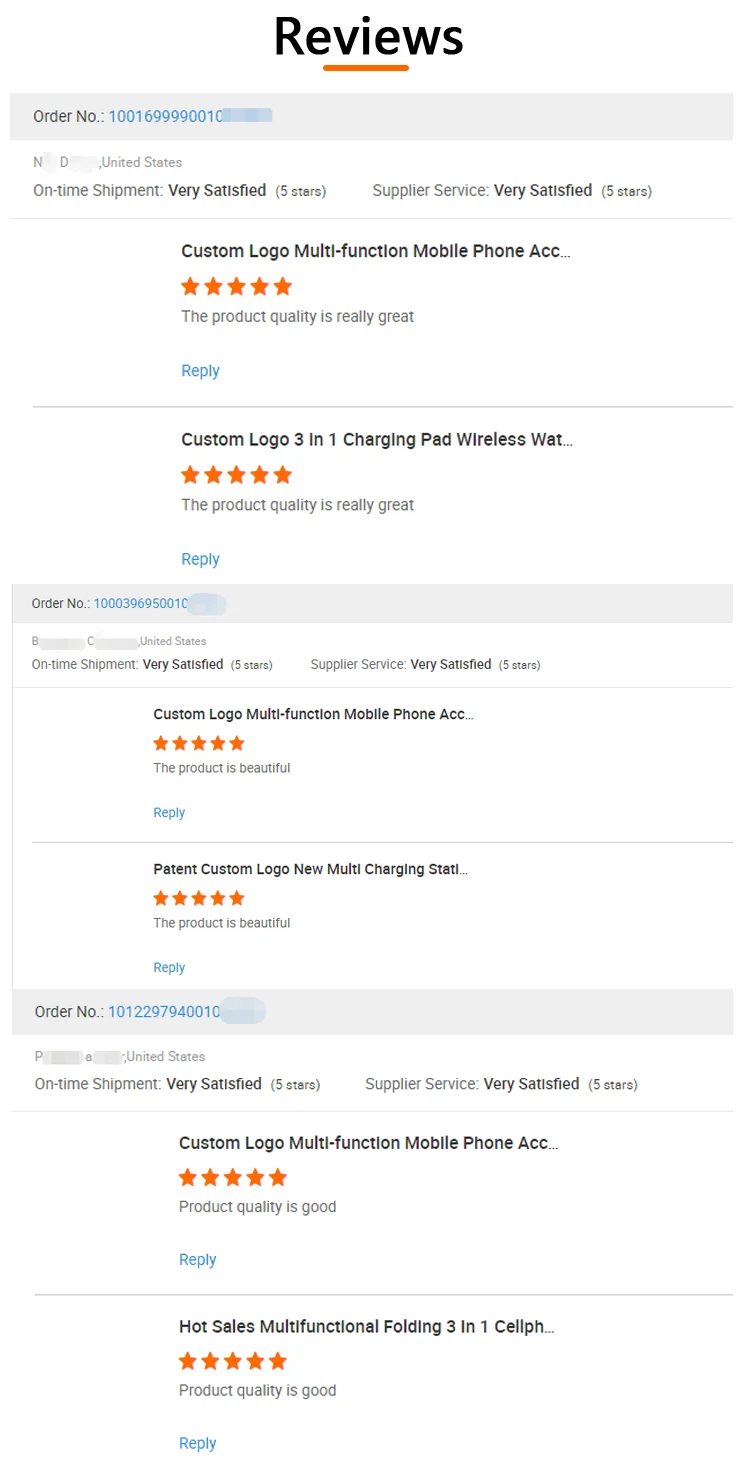Open the Hot Sales Multifunctional Folding 3 In 1 title

pyautogui.click(x=366, y=1326)
